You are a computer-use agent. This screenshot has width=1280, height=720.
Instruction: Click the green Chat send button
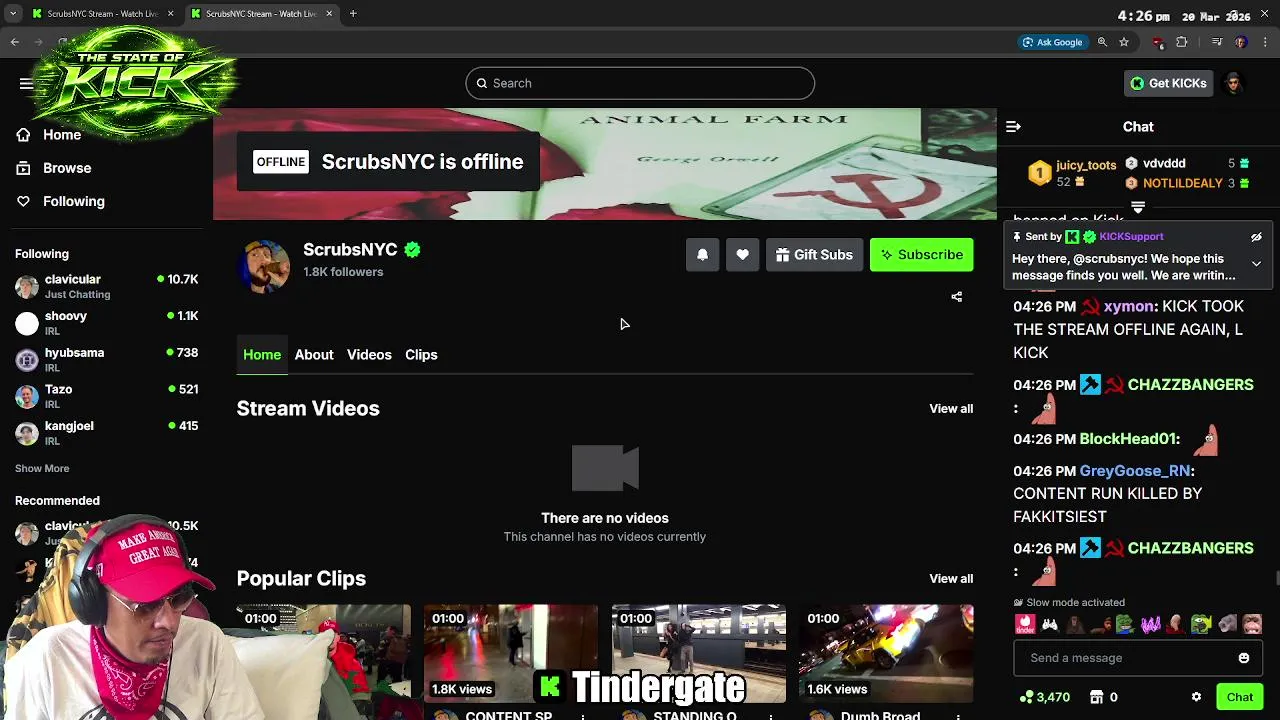coord(1240,697)
